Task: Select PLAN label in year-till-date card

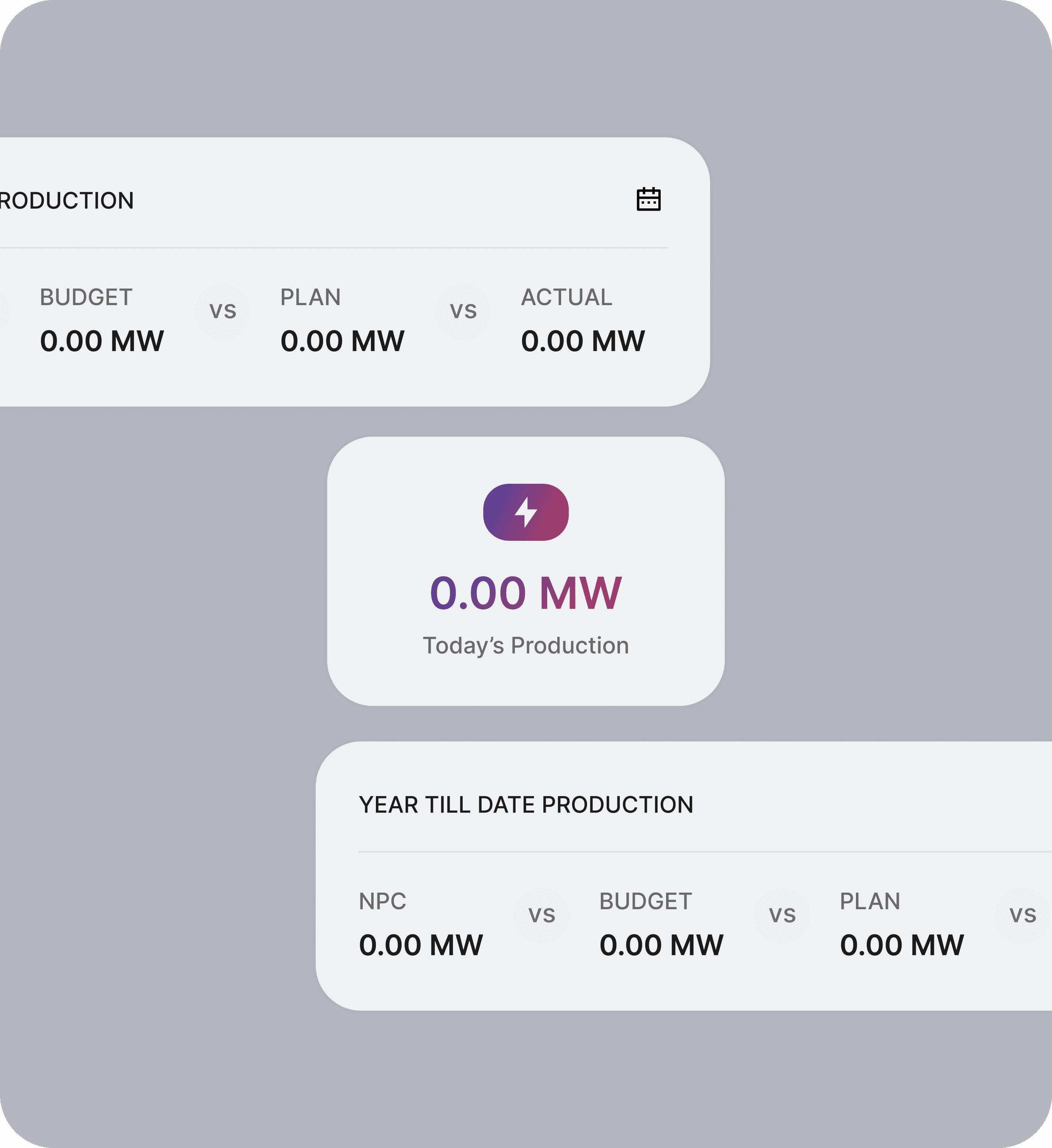Action: pos(870,902)
